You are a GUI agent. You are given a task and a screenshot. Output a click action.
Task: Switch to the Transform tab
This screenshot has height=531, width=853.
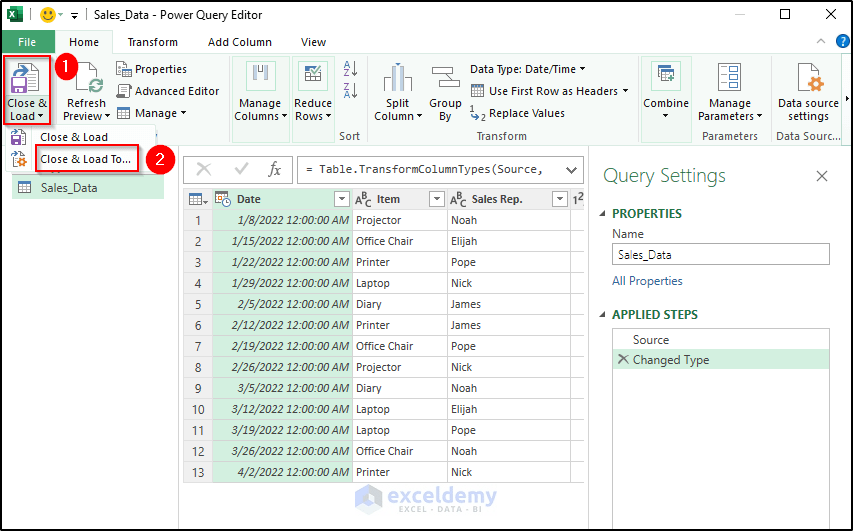(x=152, y=42)
